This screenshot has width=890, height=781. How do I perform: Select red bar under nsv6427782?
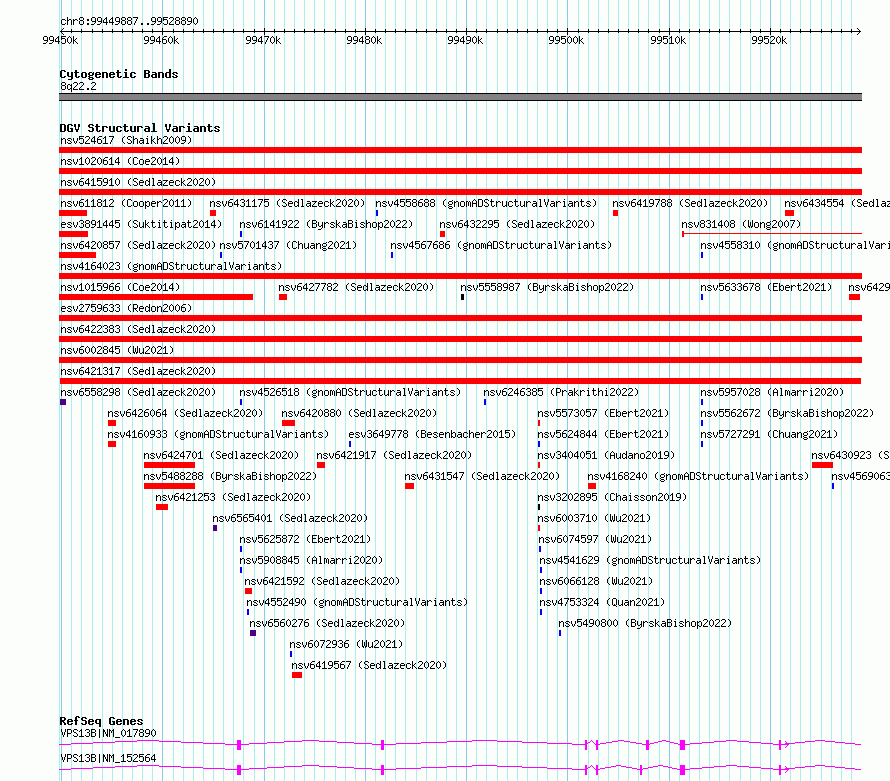pyautogui.click(x=283, y=297)
